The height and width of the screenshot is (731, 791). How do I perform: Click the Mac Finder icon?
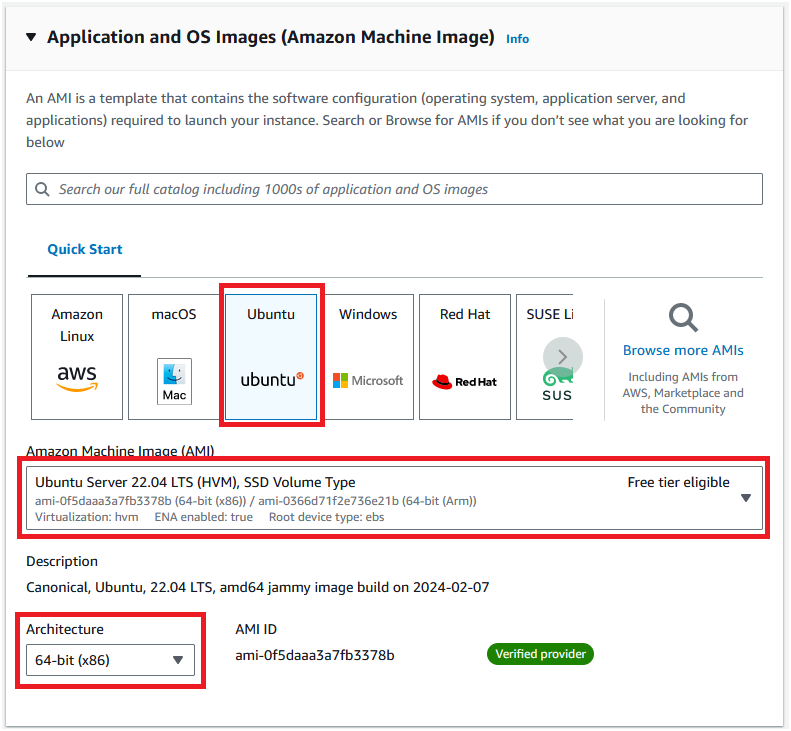(174, 381)
